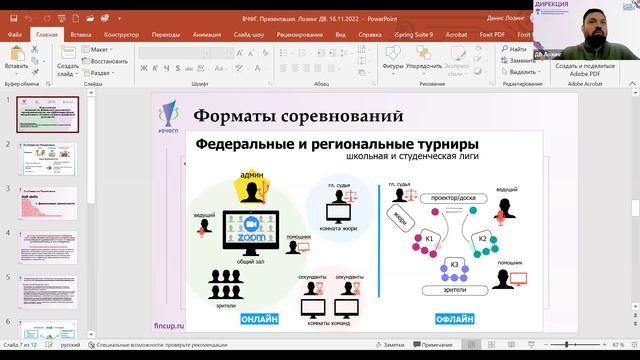Toggle text shadow S formatting
Viewport: 640px width, 360px height.
coord(178,68)
